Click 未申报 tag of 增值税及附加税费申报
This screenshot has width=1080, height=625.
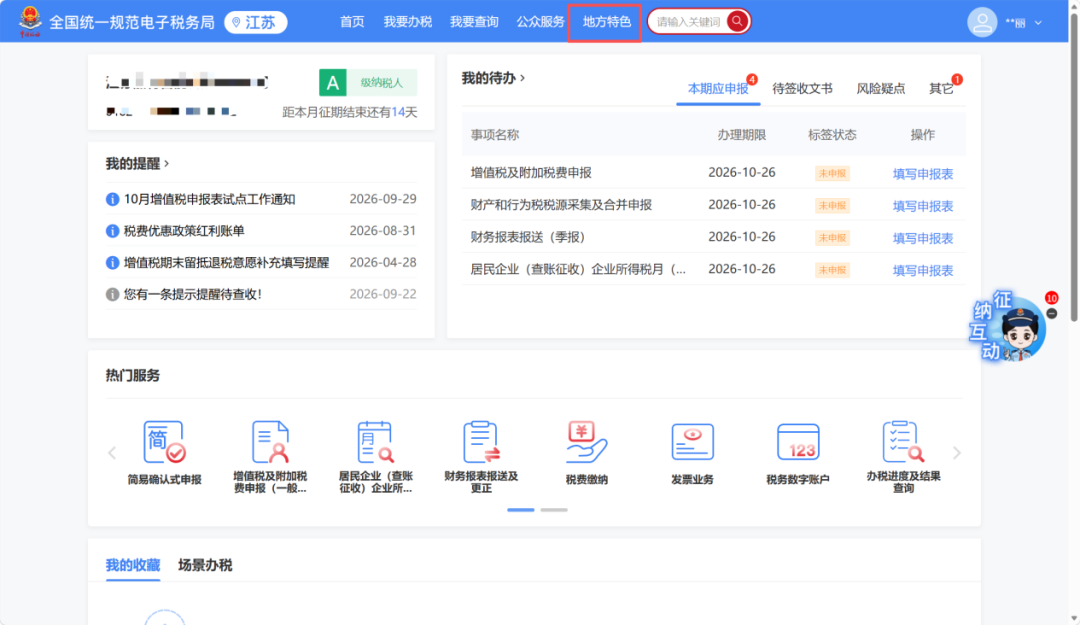tap(832, 174)
